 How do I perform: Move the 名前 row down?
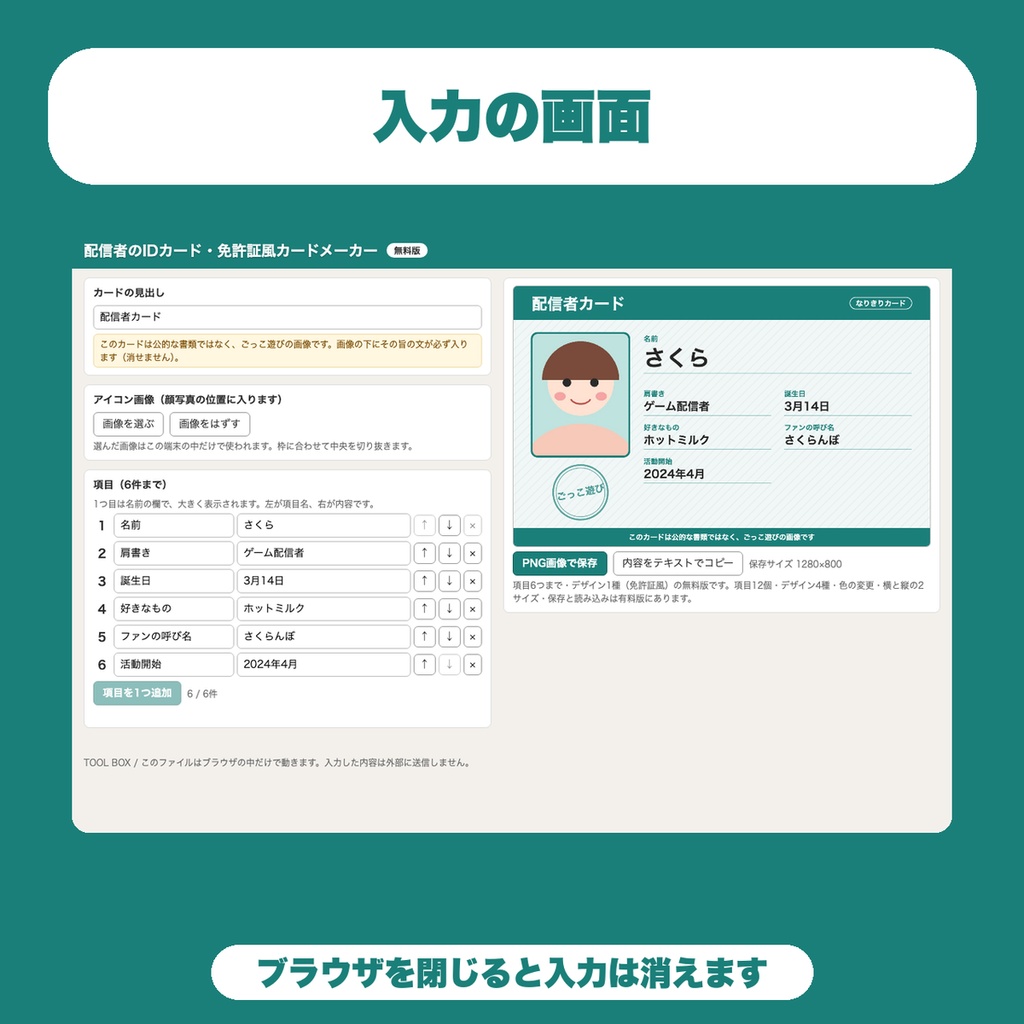tap(449, 525)
